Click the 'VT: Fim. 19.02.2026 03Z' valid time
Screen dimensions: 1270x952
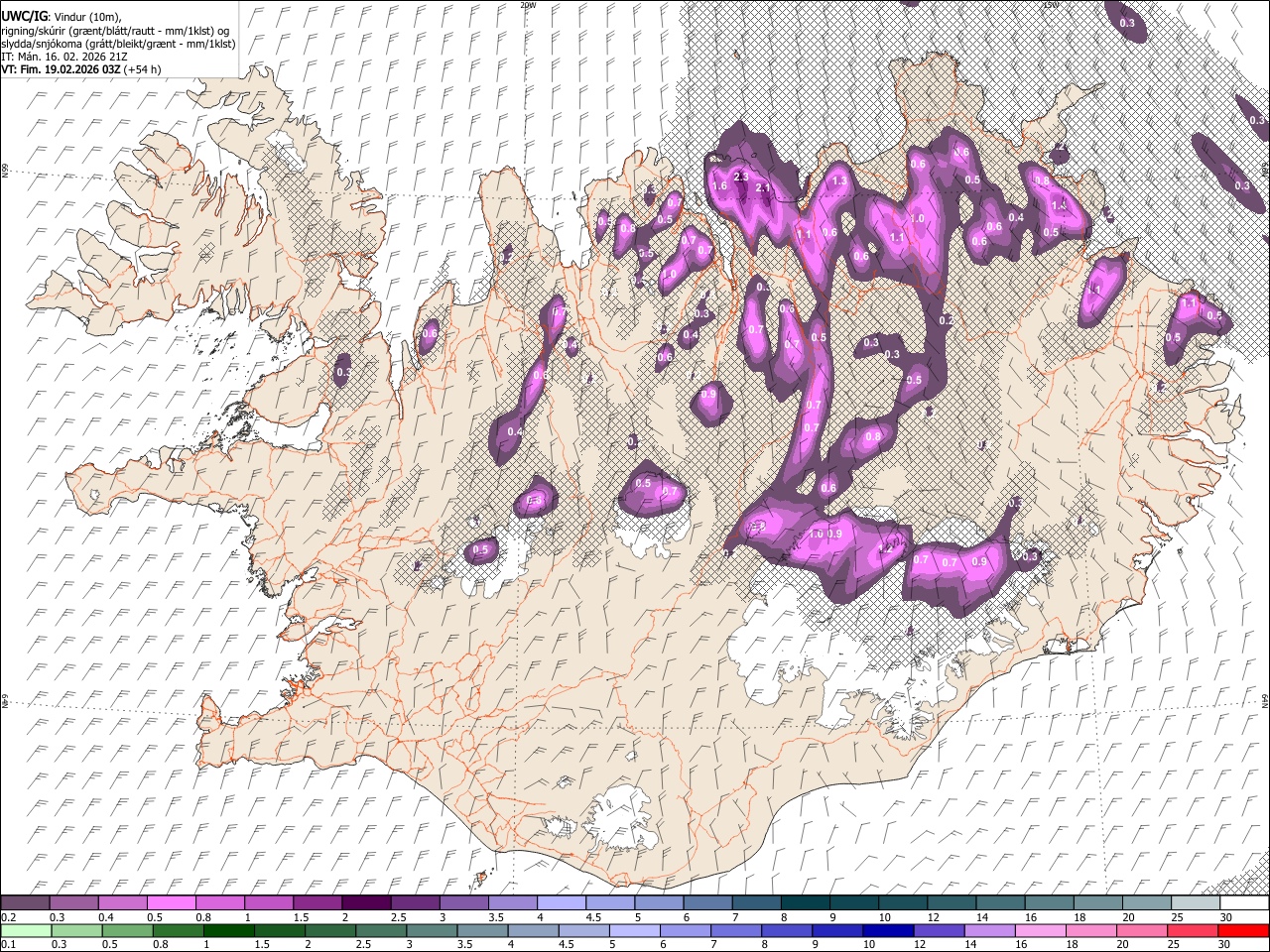(61, 69)
